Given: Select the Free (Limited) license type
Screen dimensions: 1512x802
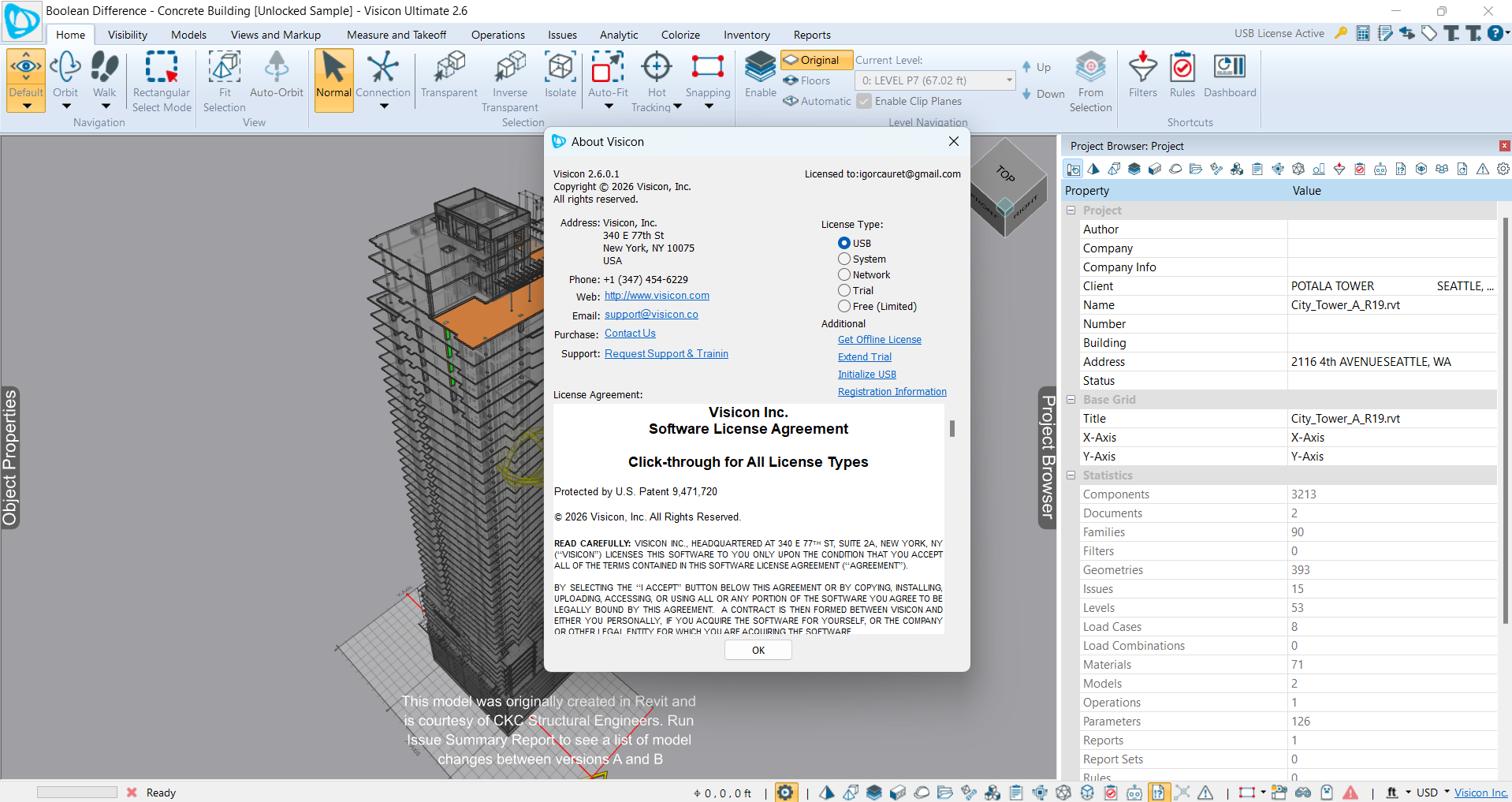Looking at the screenshot, I should (844, 306).
